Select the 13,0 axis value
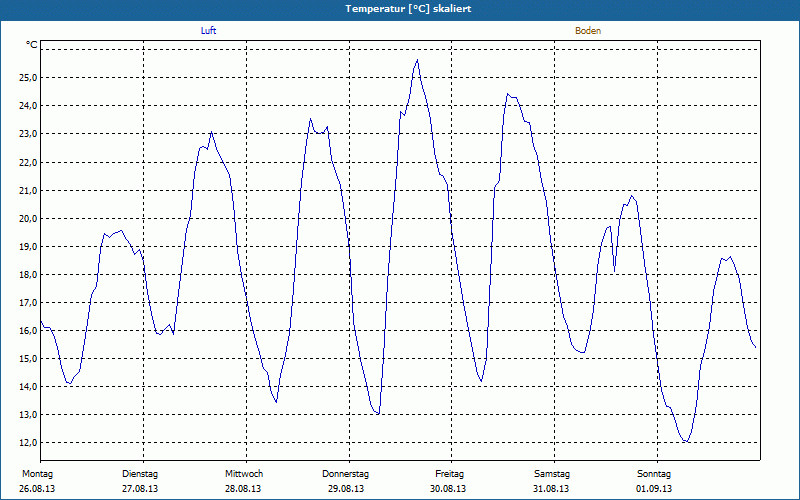 tap(28, 415)
